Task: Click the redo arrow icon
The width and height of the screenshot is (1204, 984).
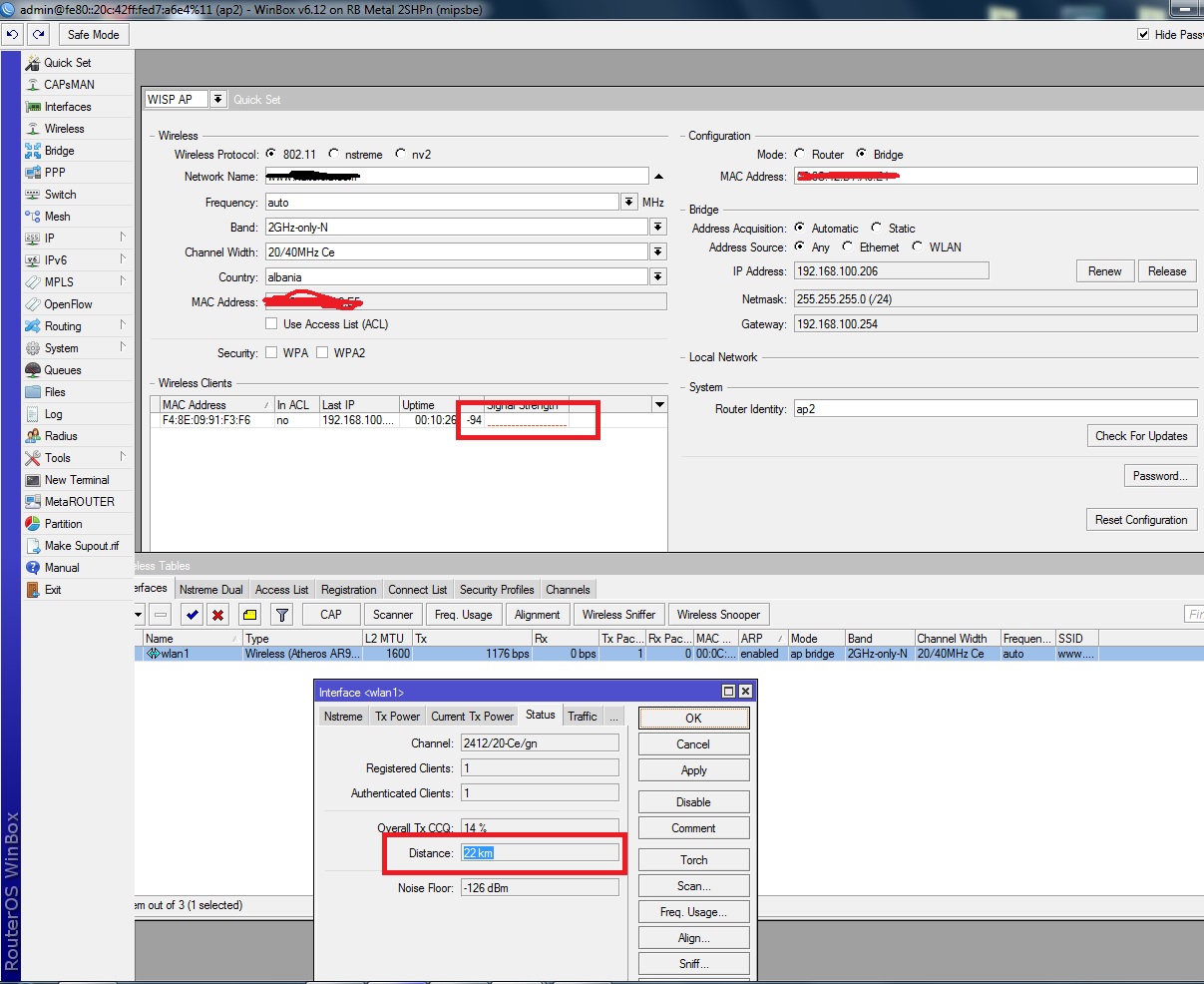Action: (39, 35)
